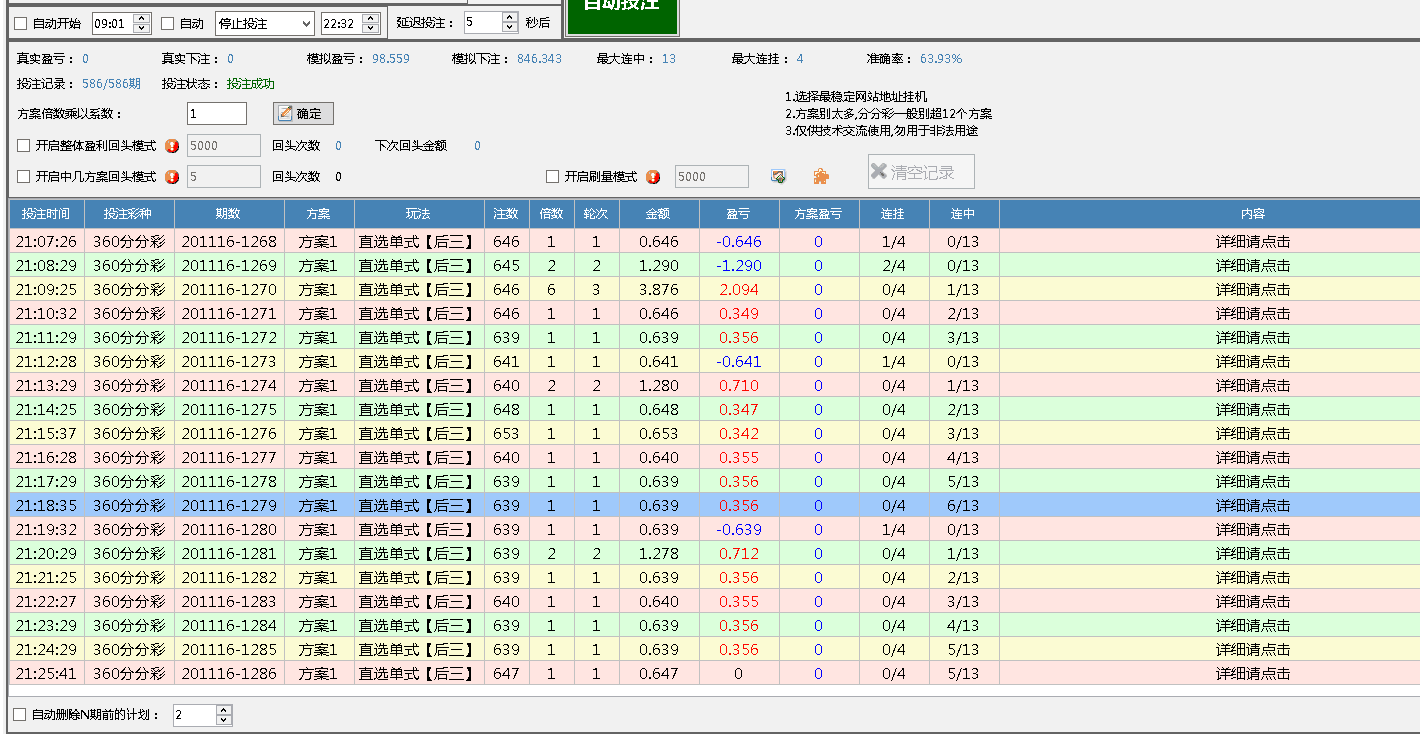Click the 期数 column header
The image size is (1420, 734).
point(229,214)
